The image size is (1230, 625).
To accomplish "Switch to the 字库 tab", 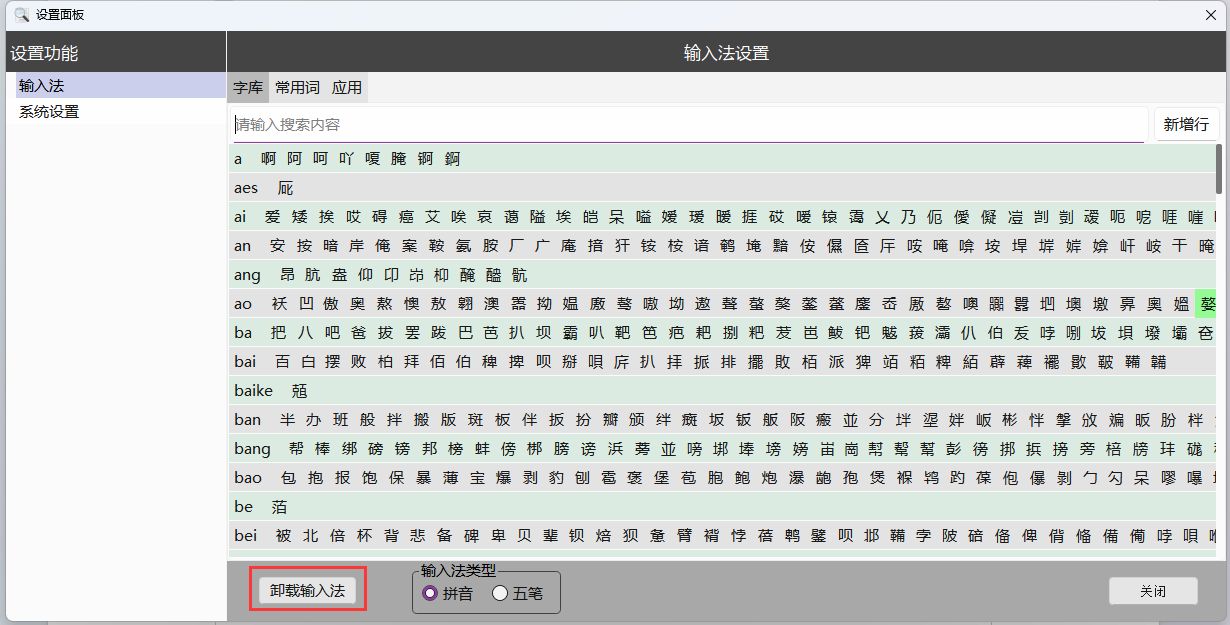I will [248, 88].
